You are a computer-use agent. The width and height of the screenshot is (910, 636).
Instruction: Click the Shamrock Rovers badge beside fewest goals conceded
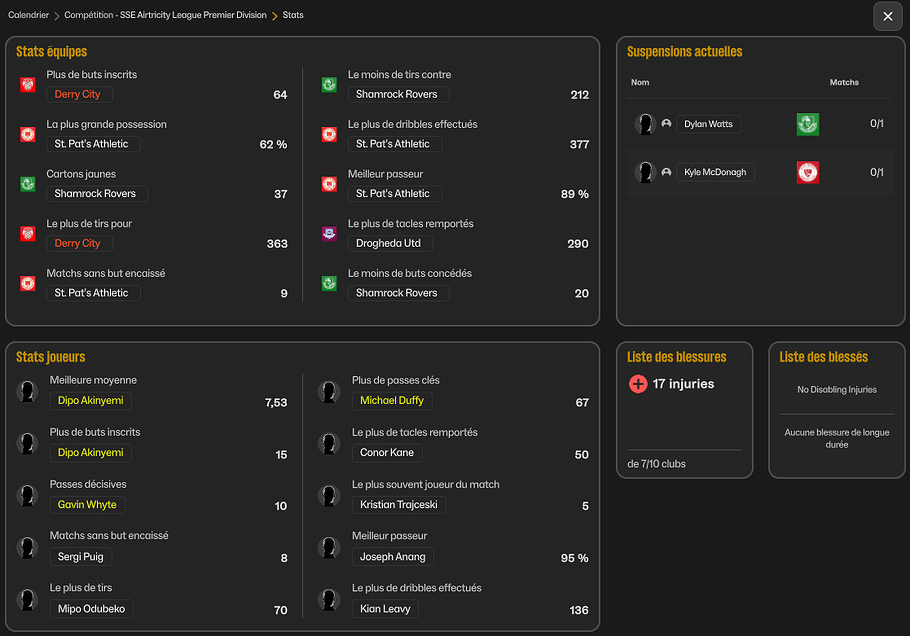click(328, 283)
